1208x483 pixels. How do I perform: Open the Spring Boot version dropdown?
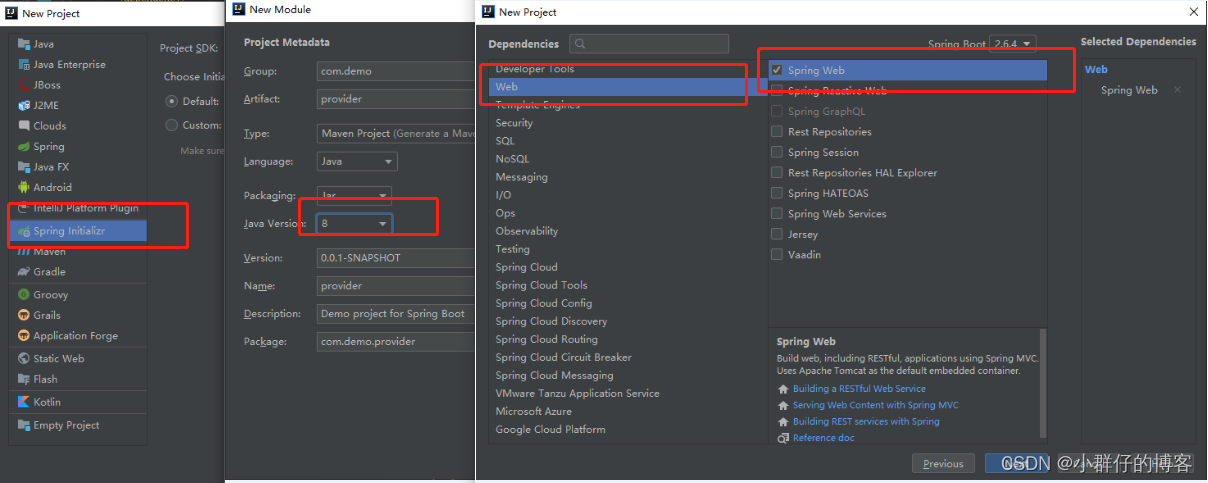[x=1012, y=44]
